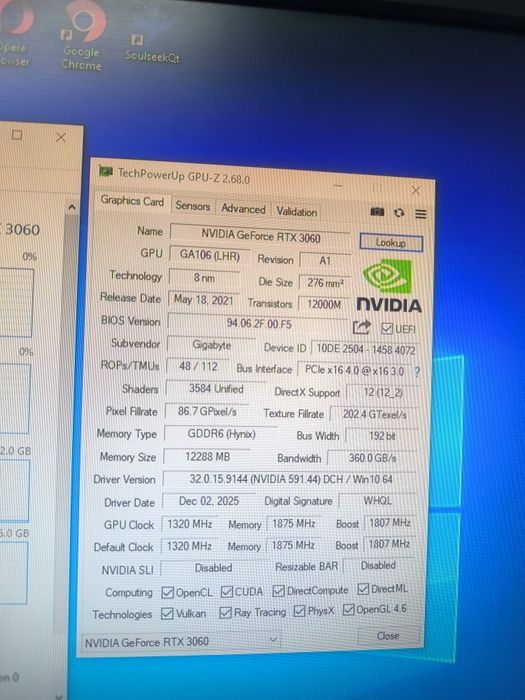Click the Driver Date Dec 02, 2025 field
The width and height of the screenshot is (525, 700).
(x=209, y=501)
